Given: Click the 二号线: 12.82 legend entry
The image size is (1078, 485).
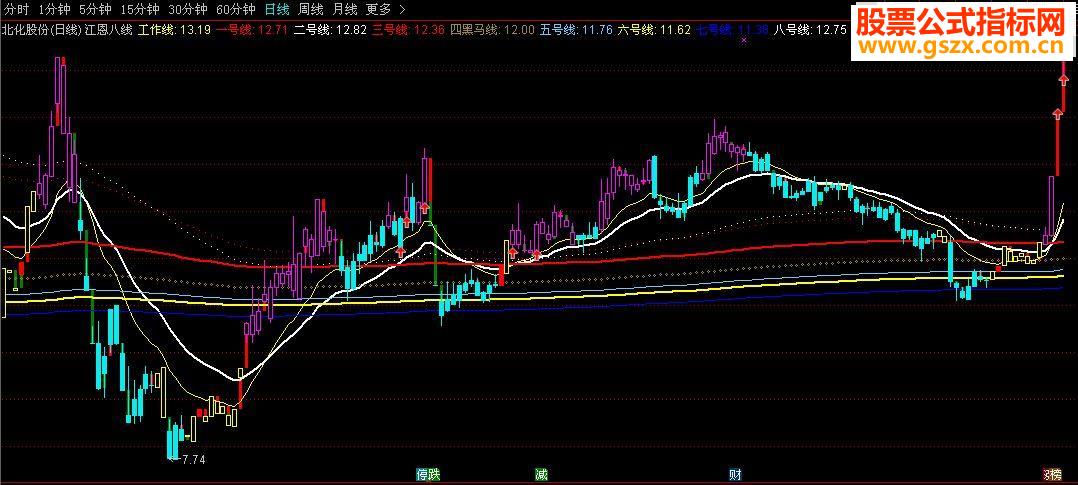Looking at the screenshot, I should tap(329, 30).
